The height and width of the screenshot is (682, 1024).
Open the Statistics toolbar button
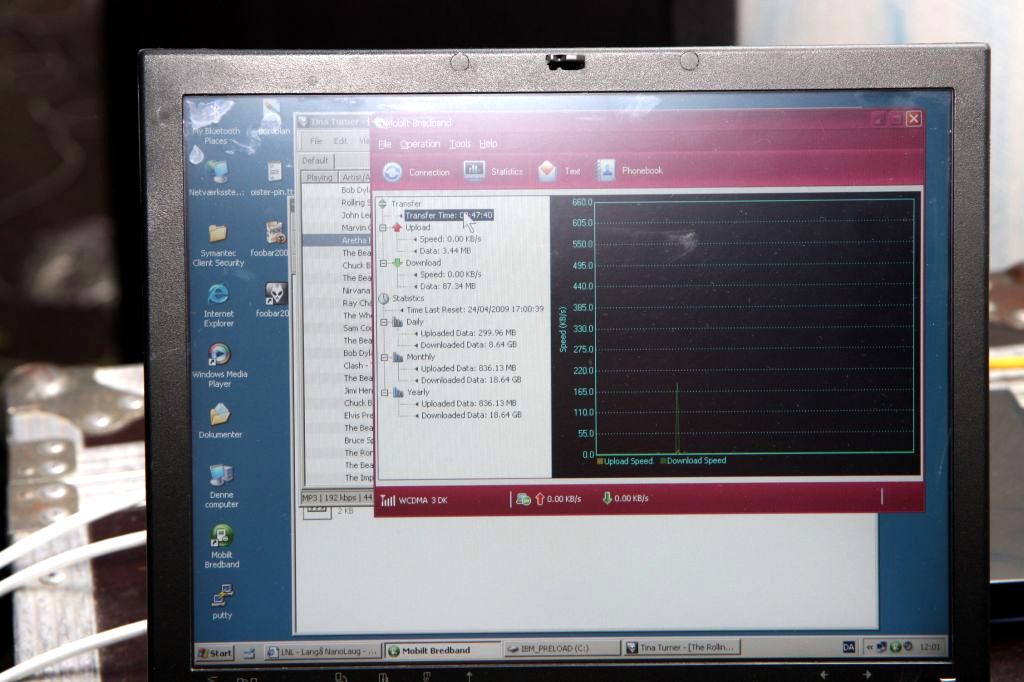[x=493, y=171]
